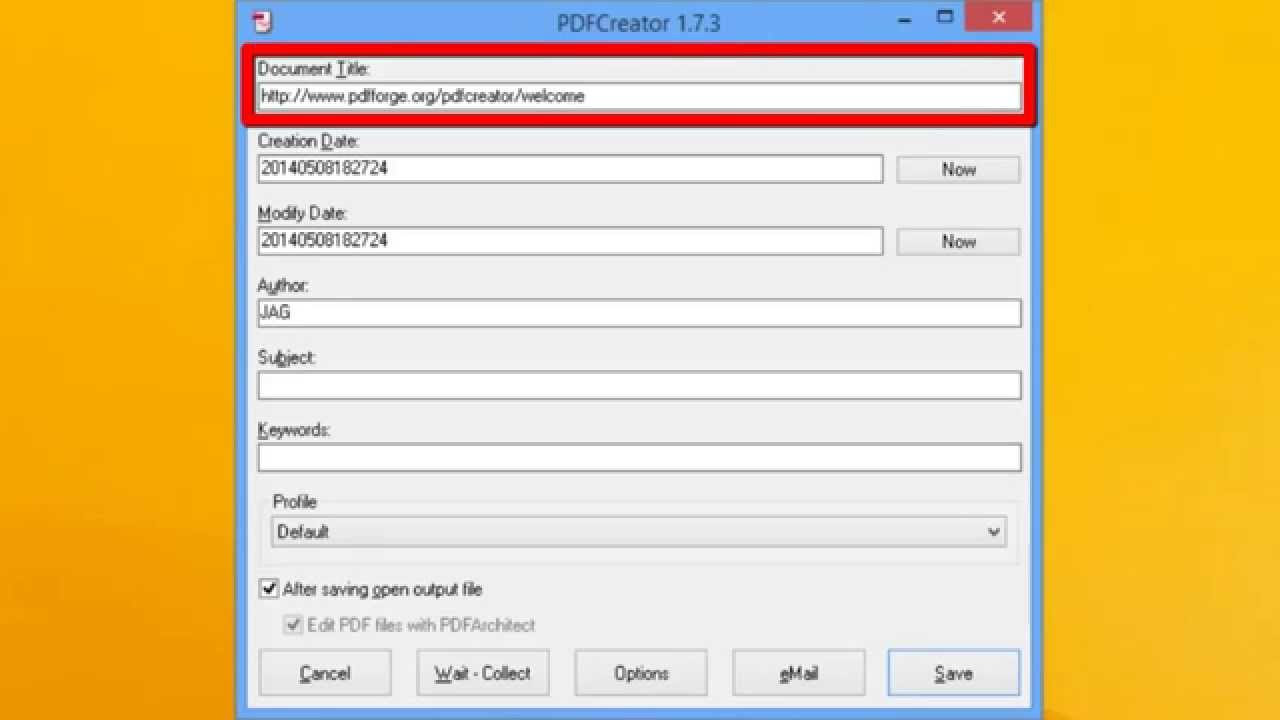Set Modify Date with its Now button
1280x720 pixels.
[958, 241]
